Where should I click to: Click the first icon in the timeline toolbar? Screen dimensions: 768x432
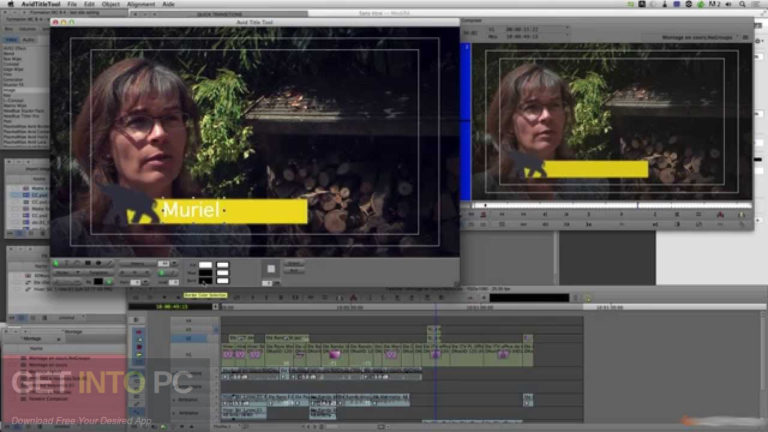click(136, 297)
